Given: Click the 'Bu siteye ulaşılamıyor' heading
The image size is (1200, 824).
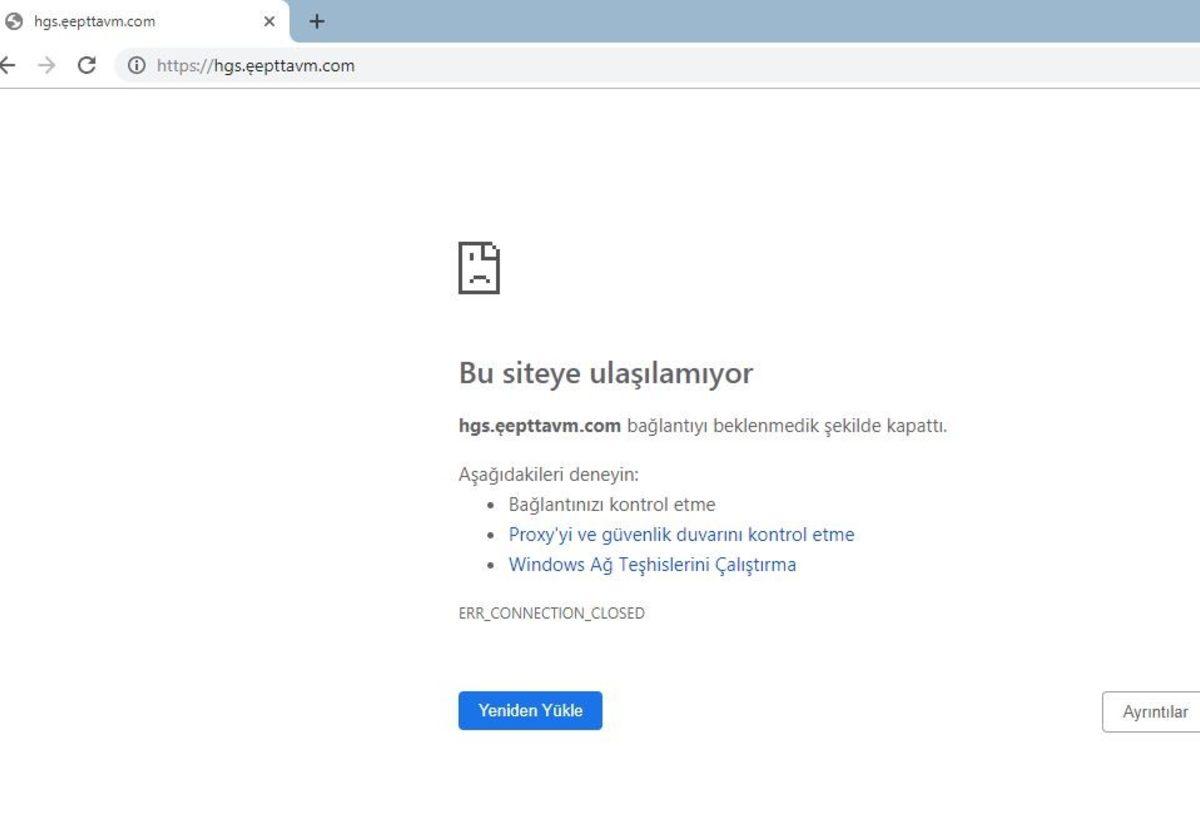Looking at the screenshot, I should 605,373.
